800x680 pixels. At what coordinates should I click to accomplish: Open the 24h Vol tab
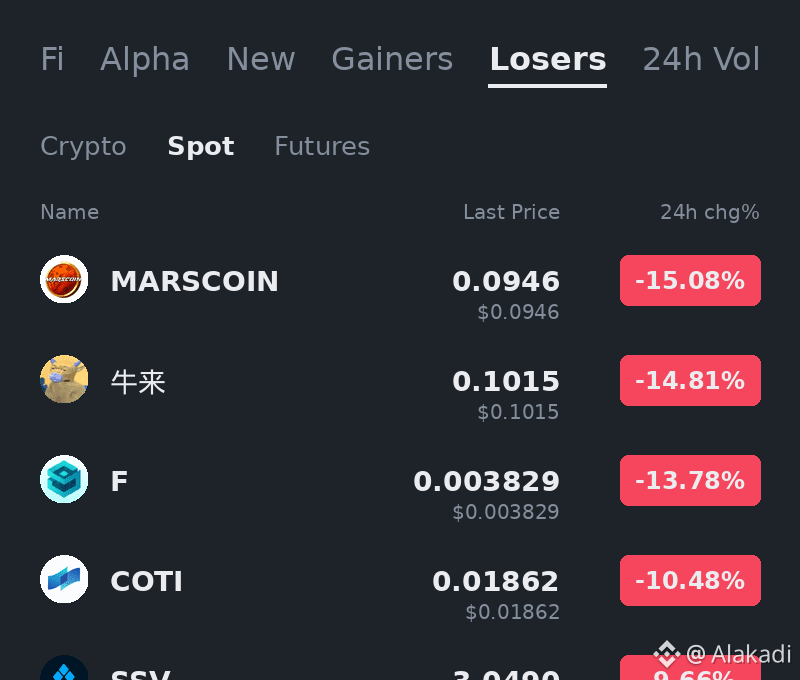click(701, 59)
